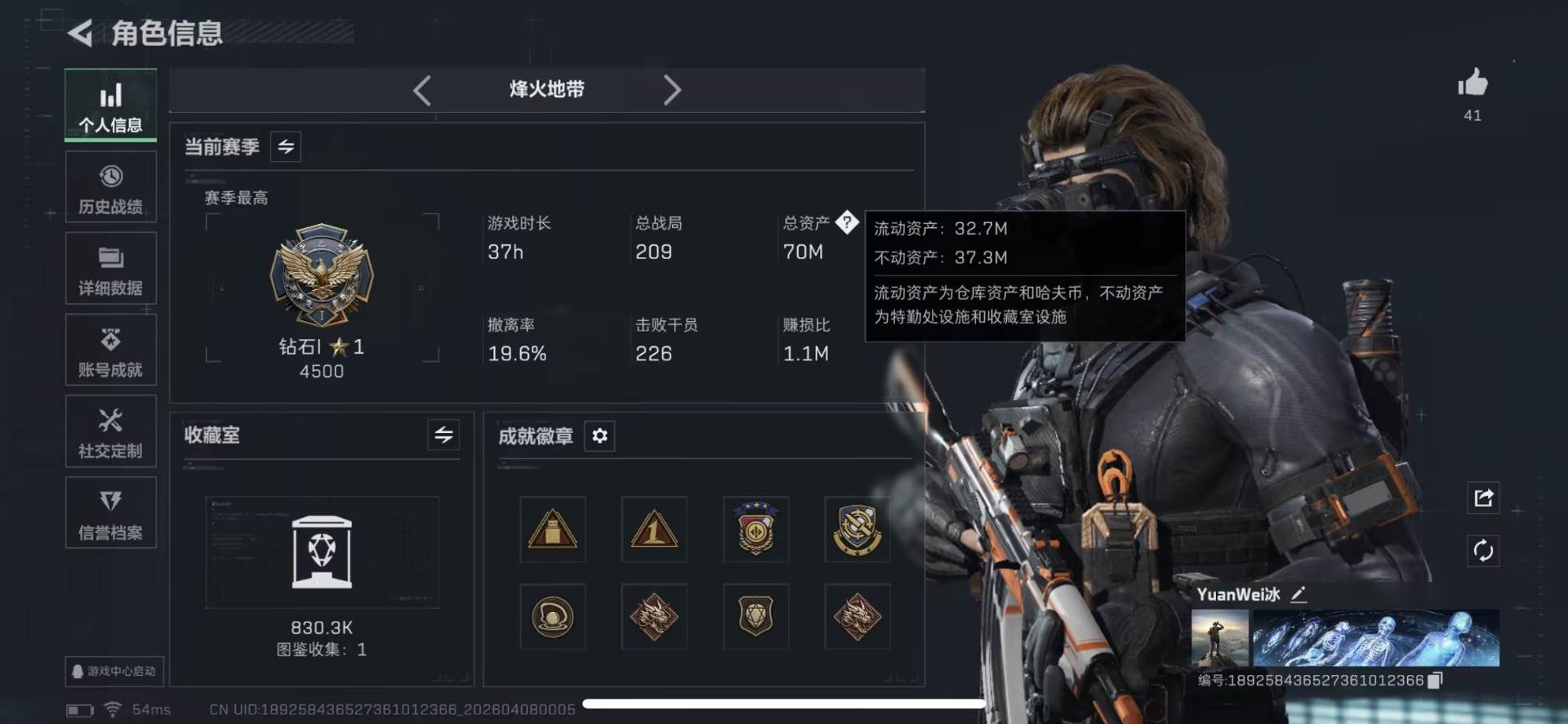Go back using the 角色信息 arrow
Image resolution: width=1568 pixels, height=724 pixels.
[x=80, y=33]
